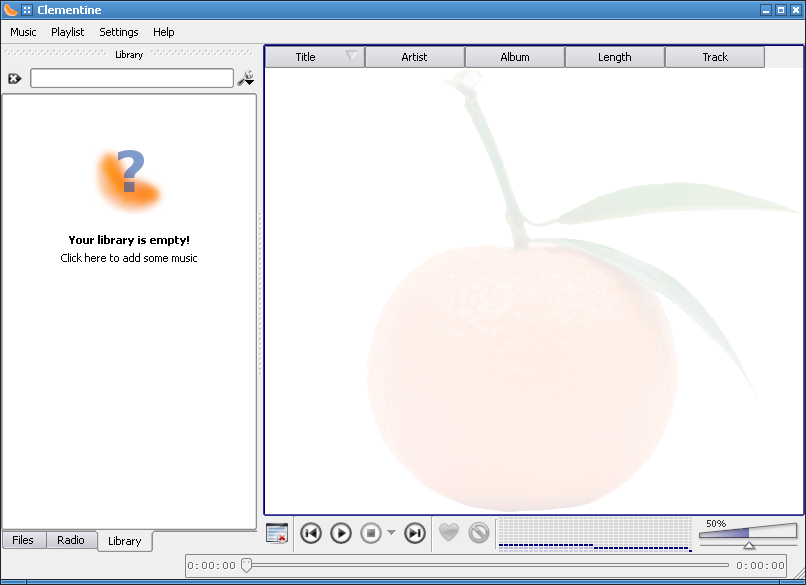Open stop button dropdown arrow

pos(391,533)
